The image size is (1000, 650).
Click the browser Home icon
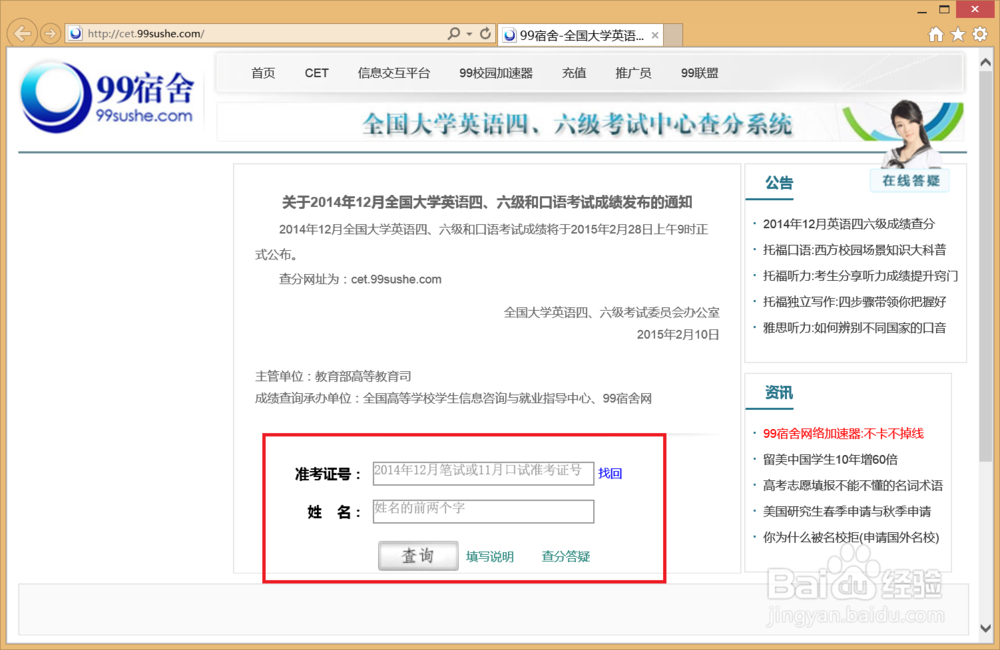tap(936, 34)
